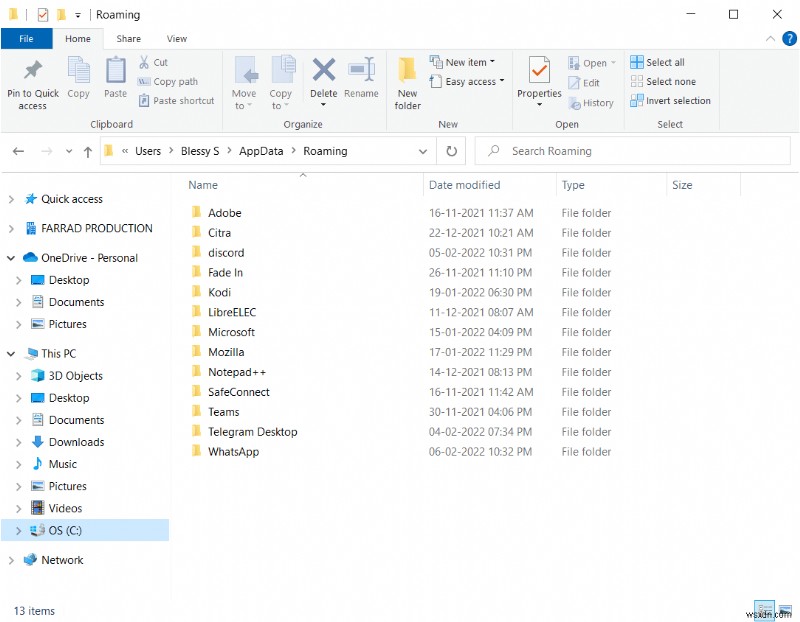This screenshot has width=800, height=622.
Task: Open the Move to menu
Action: [244, 84]
